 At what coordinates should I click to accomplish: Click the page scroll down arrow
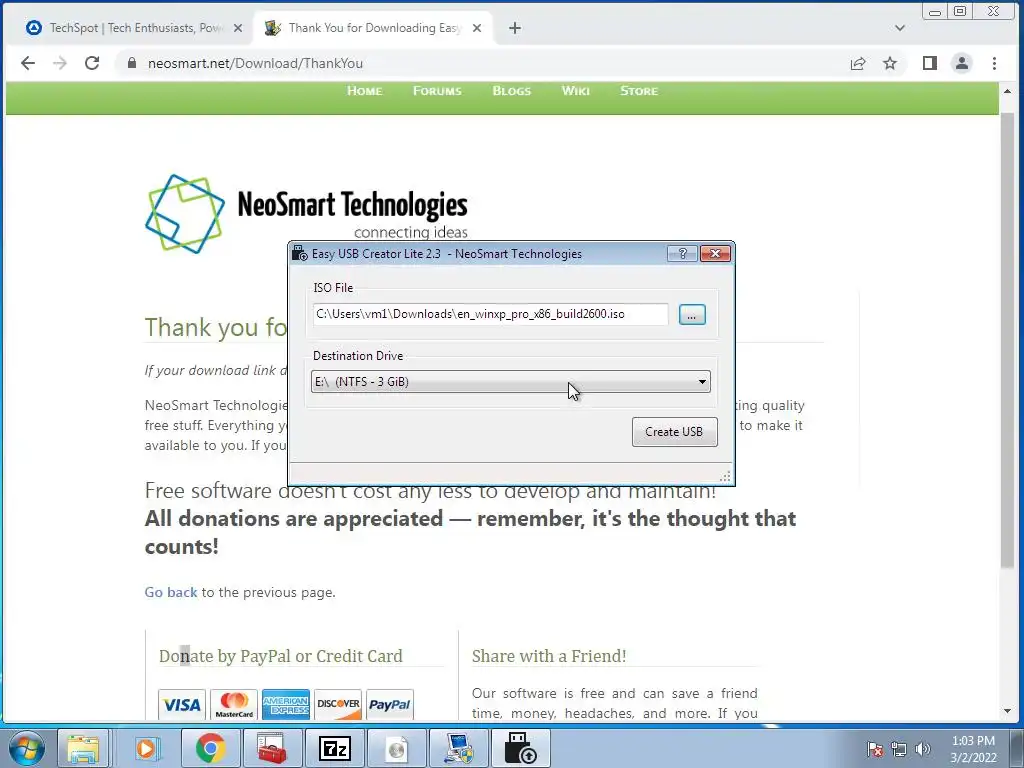point(1007,711)
